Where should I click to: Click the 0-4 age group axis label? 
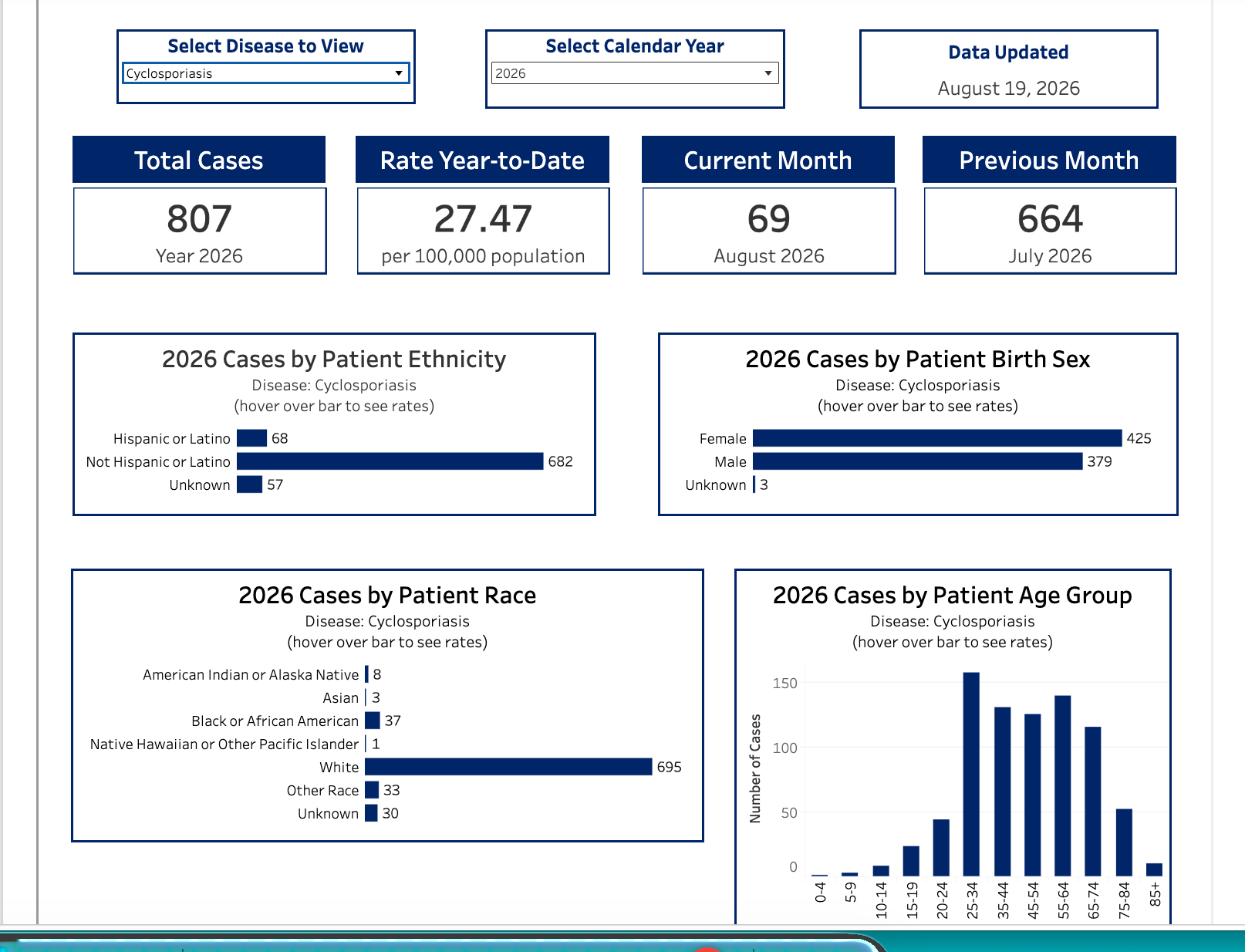pos(820,893)
